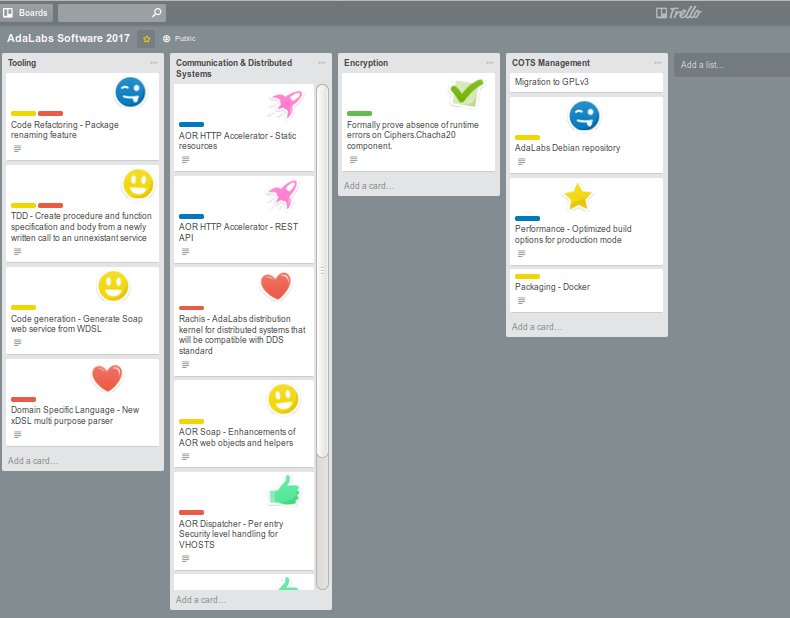Click green label on Chacha20 card

359,113
